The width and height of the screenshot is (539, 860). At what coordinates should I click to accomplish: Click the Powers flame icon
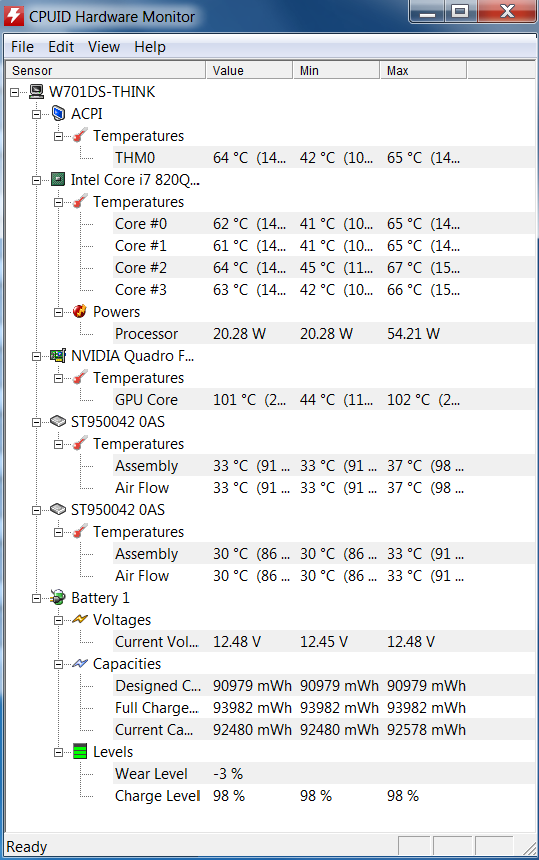[x=80, y=312]
